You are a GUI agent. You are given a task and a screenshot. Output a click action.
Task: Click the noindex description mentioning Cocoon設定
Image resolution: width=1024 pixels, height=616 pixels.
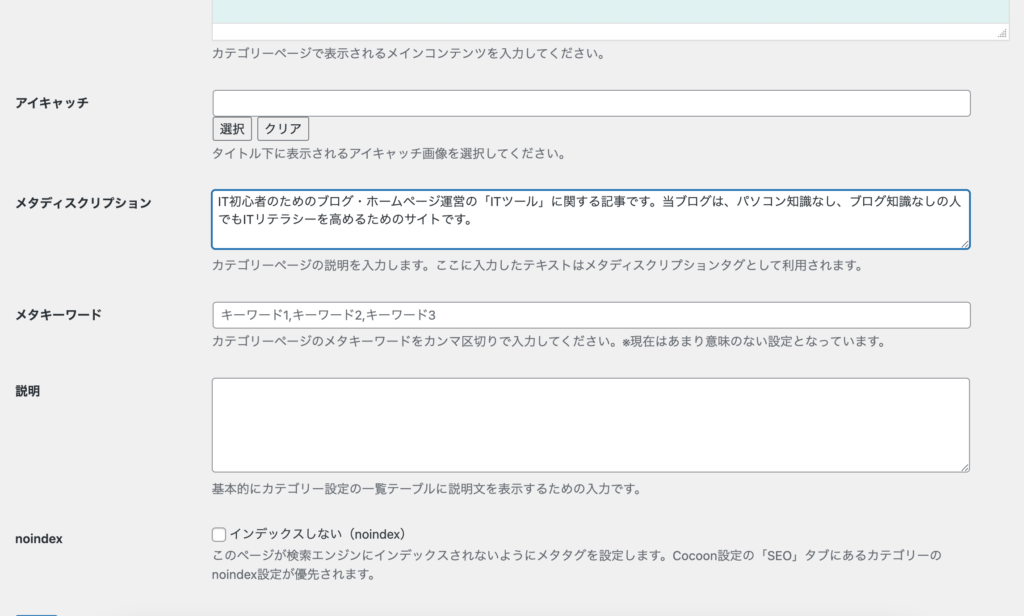[x=577, y=565]
